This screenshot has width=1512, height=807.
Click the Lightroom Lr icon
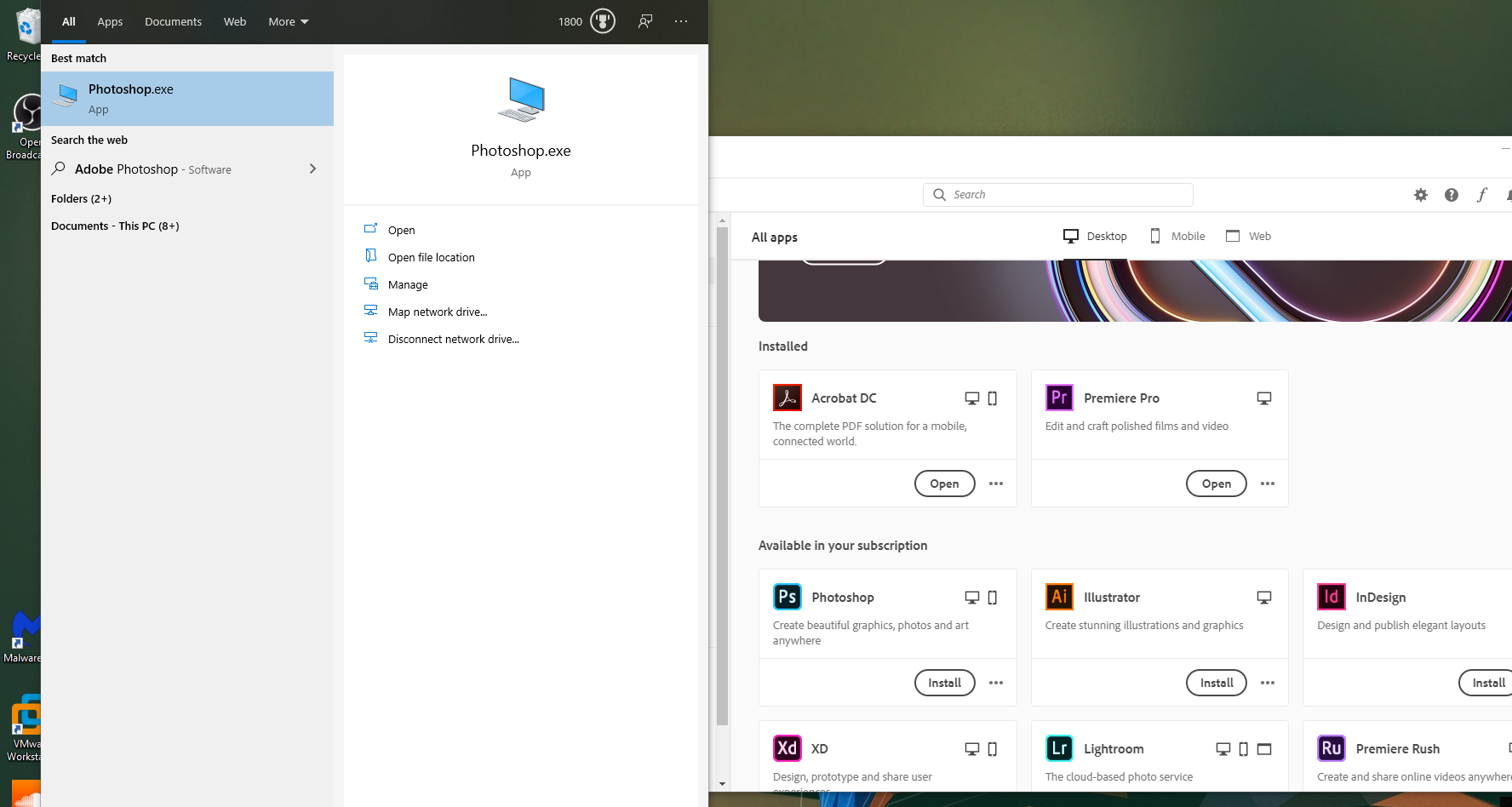pos(1059,748)
